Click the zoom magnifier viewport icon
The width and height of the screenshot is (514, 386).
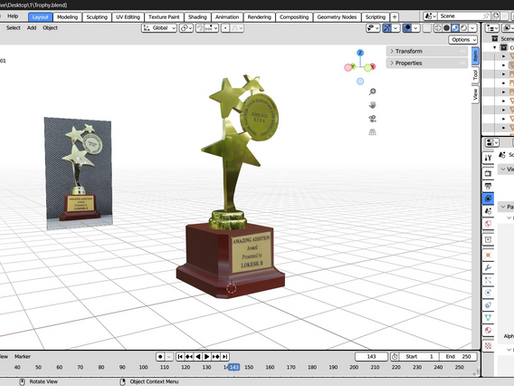tap(372, 92)
